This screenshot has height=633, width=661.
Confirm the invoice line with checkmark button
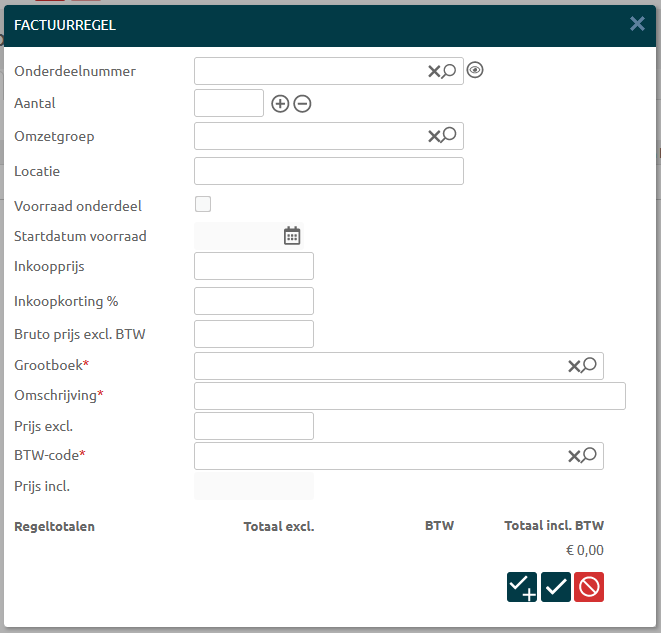(x=556, y=587)
